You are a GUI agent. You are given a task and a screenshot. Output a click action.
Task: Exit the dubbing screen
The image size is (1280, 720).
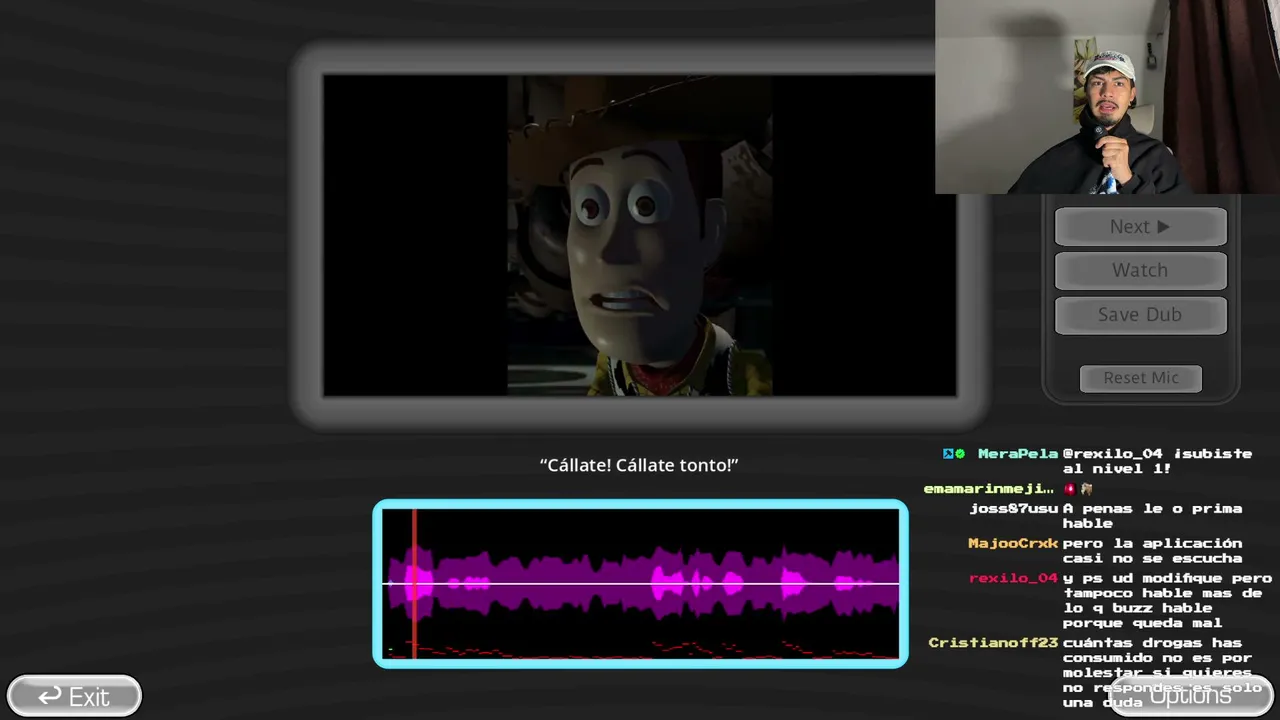(74, 696)
